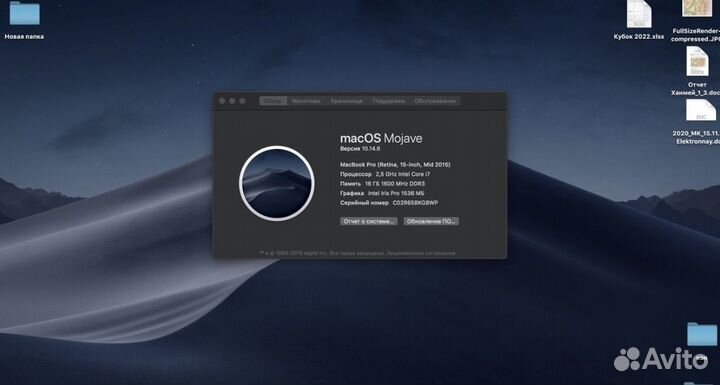This screenshot has height=385, width=720.
Task: Click the Версия 10.14.6 version text
Action: point(360,149)
